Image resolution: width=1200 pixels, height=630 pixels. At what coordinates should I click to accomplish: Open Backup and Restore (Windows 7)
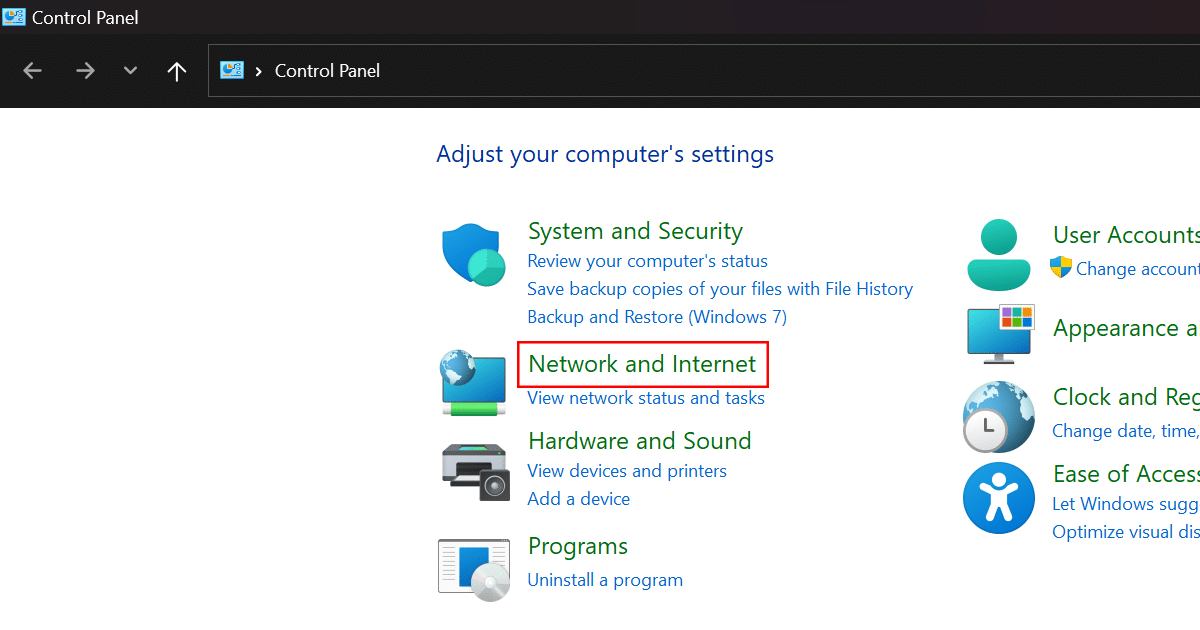pos(656,317)
